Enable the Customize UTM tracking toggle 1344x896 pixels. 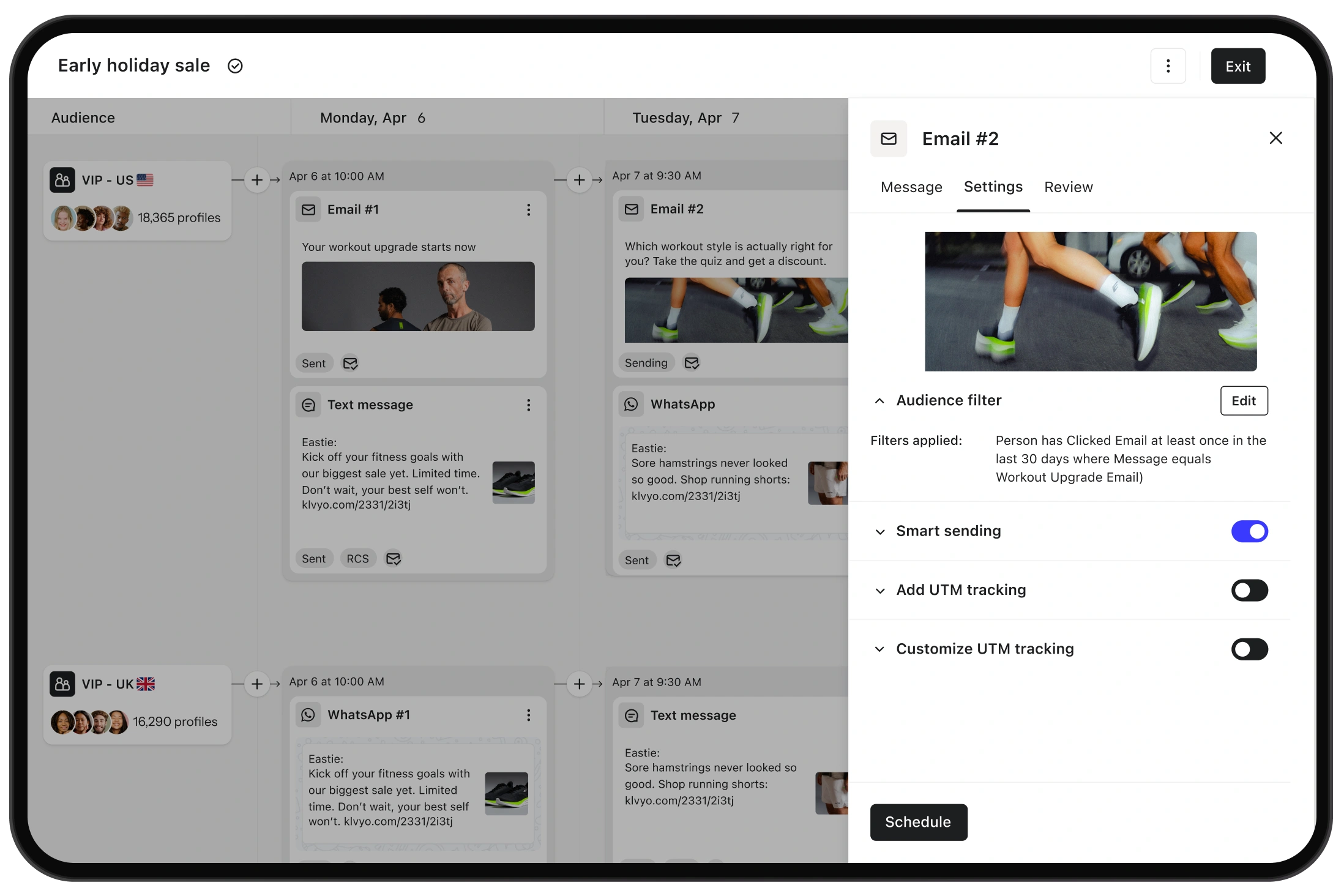pyautogui.click(x=1249, y=649)
